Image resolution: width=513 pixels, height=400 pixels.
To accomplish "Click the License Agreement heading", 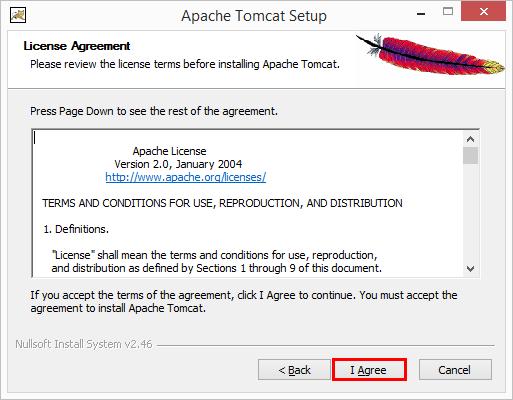I will coord(77,46).
